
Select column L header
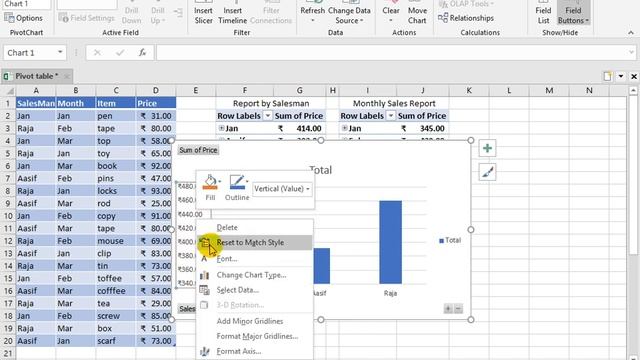pyautogui.click(x=509, y=91)
